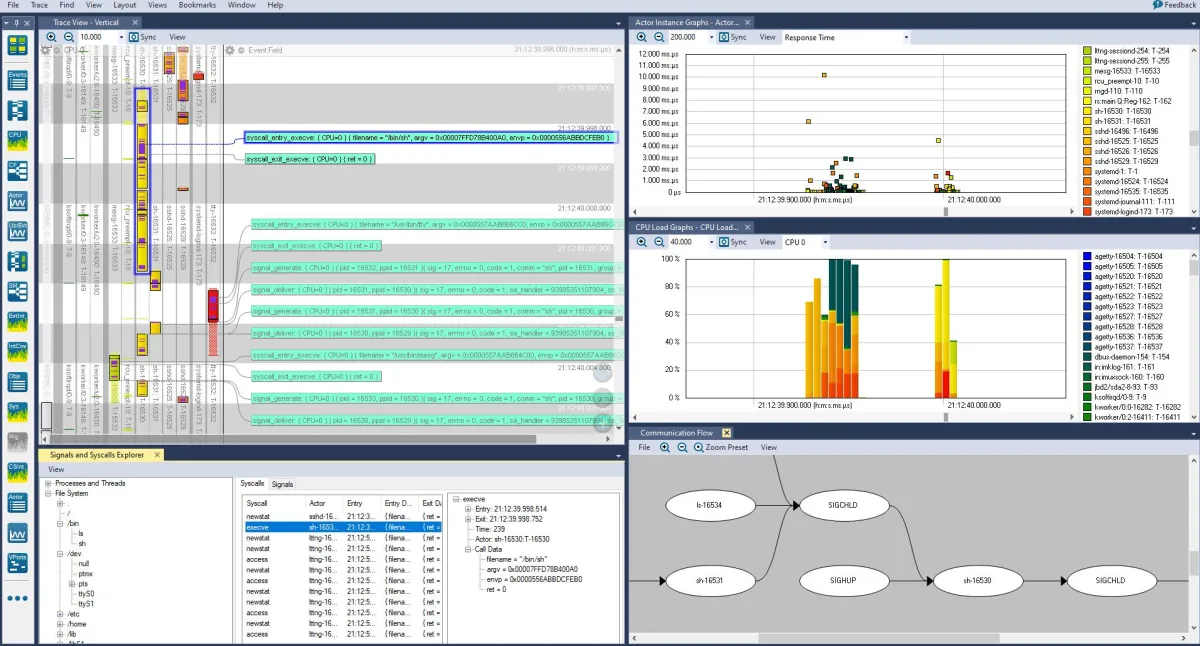Toggle Sync in the Trace View toolbar
1200x646 pixels.
pos(142,37)
